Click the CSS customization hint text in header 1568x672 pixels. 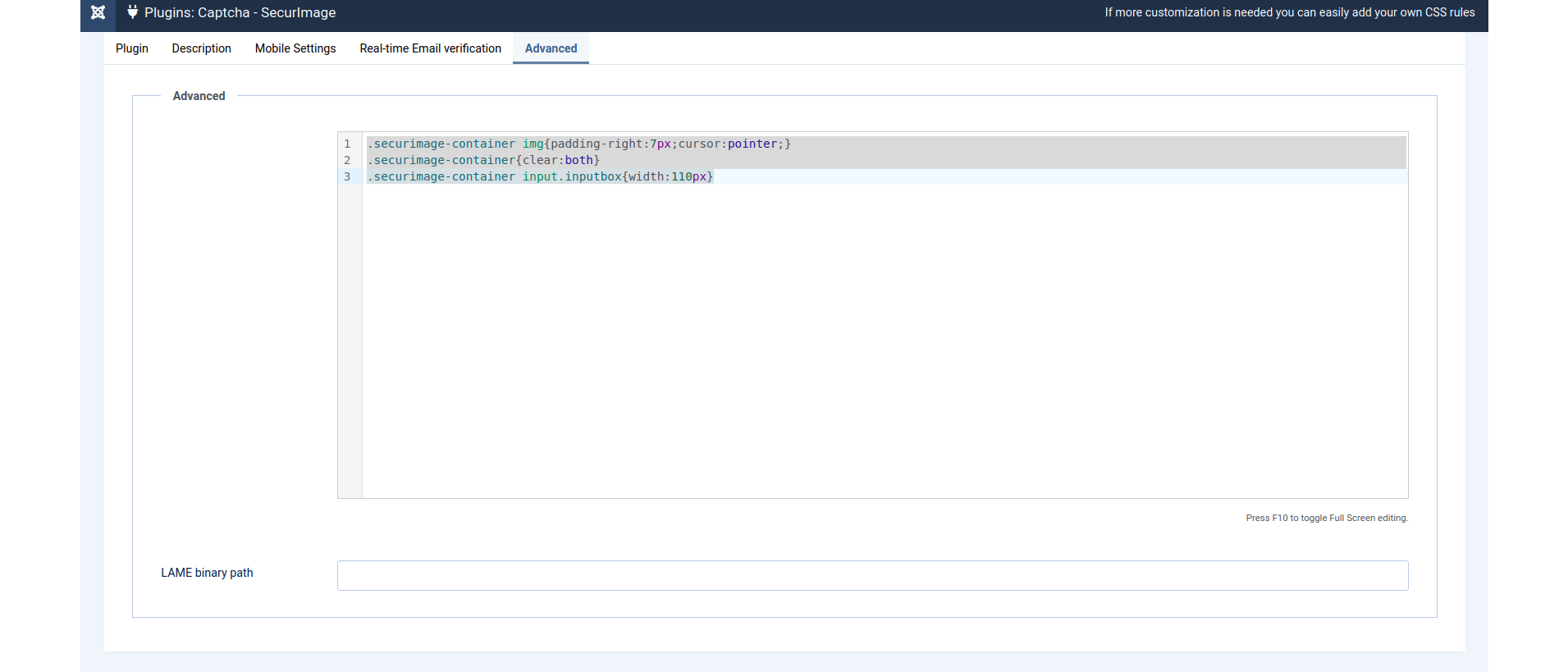tap(1290, 12)
